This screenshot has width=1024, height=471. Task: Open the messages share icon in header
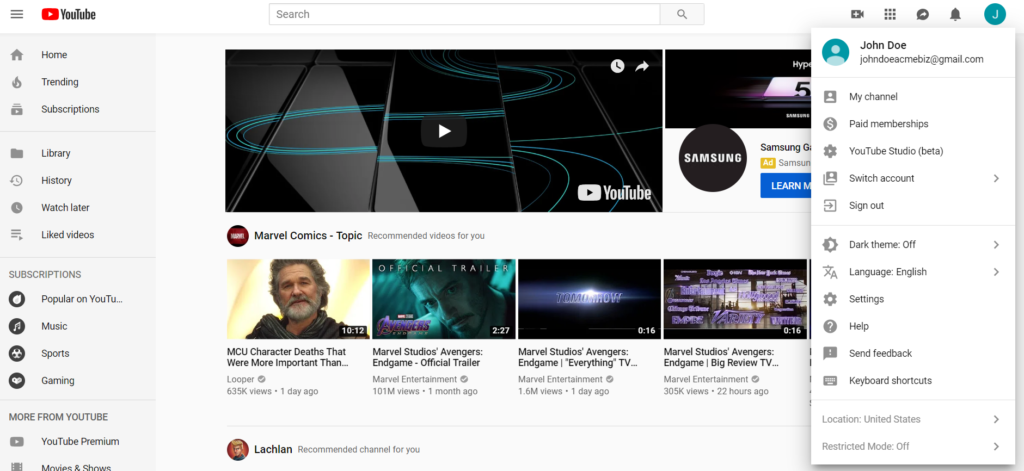[922, 14]
